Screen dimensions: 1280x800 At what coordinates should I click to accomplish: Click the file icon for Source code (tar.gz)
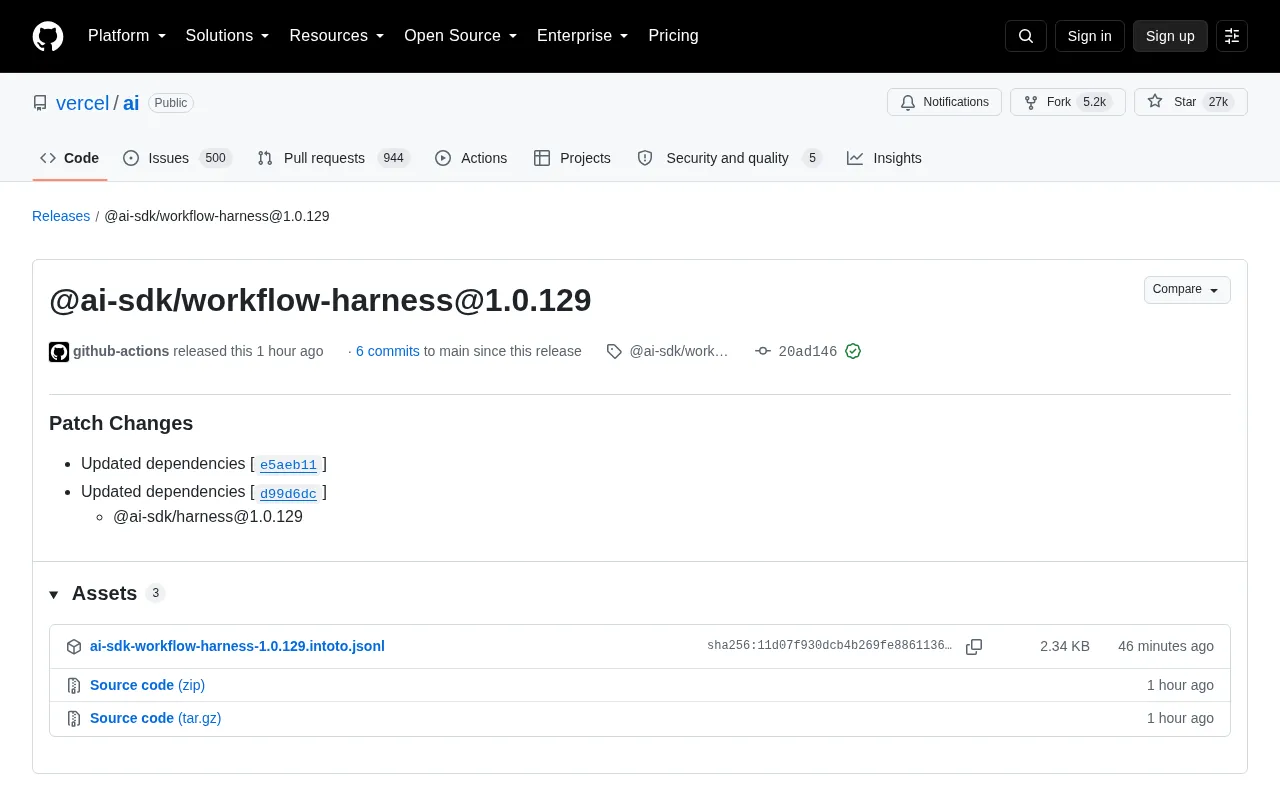pos(74,719)
